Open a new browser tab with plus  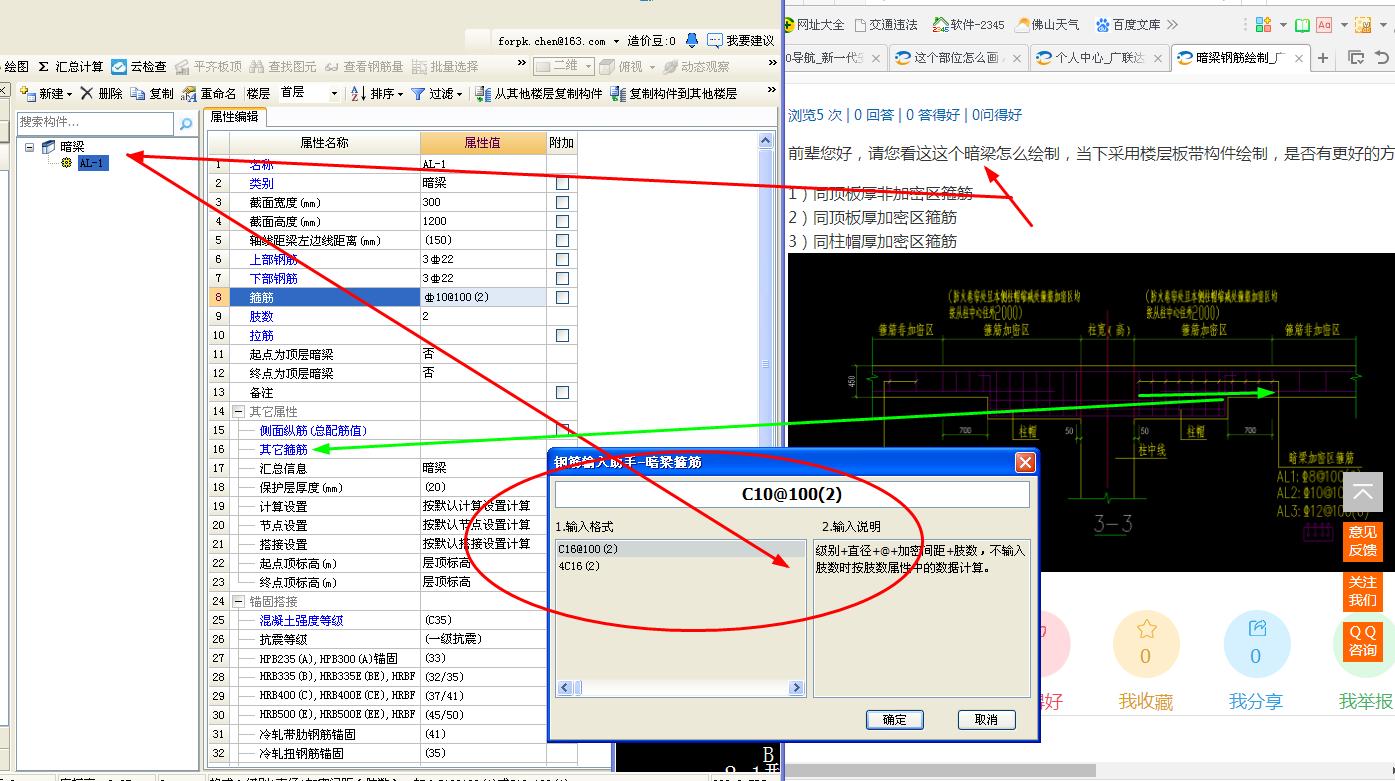click(1323, 58)
